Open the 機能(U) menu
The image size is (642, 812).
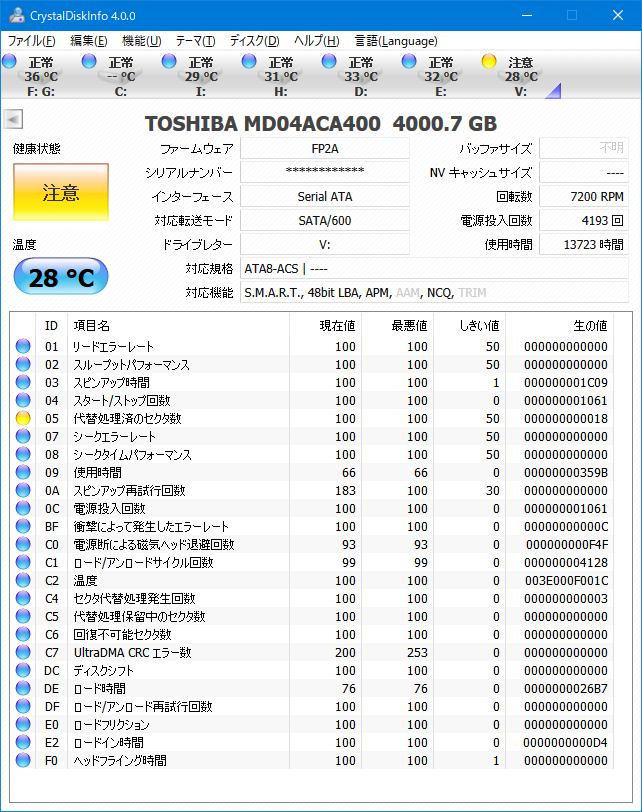pyautogui.click(x=141, y=41)
